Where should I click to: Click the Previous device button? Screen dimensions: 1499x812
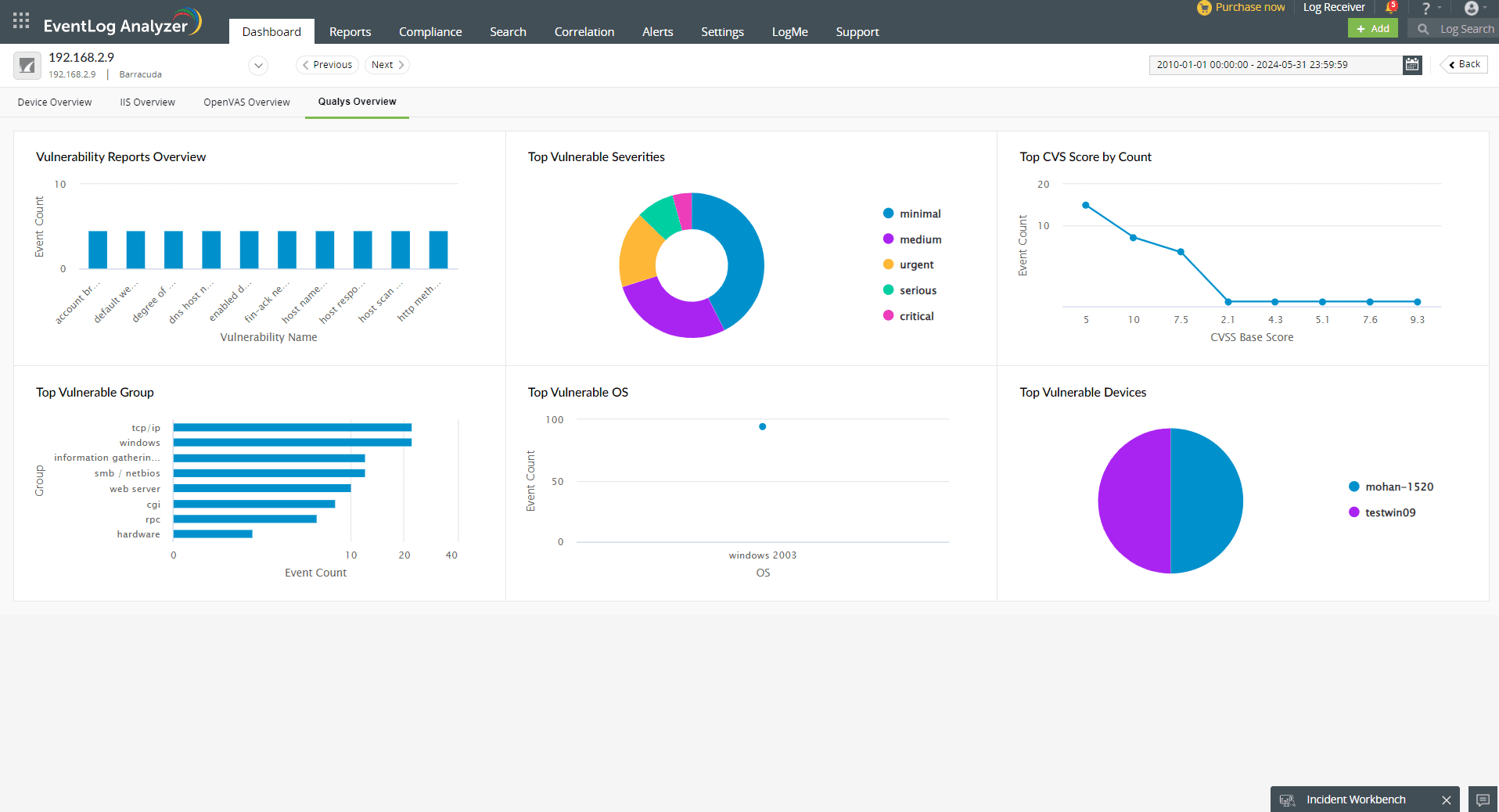tap(327, 65)
